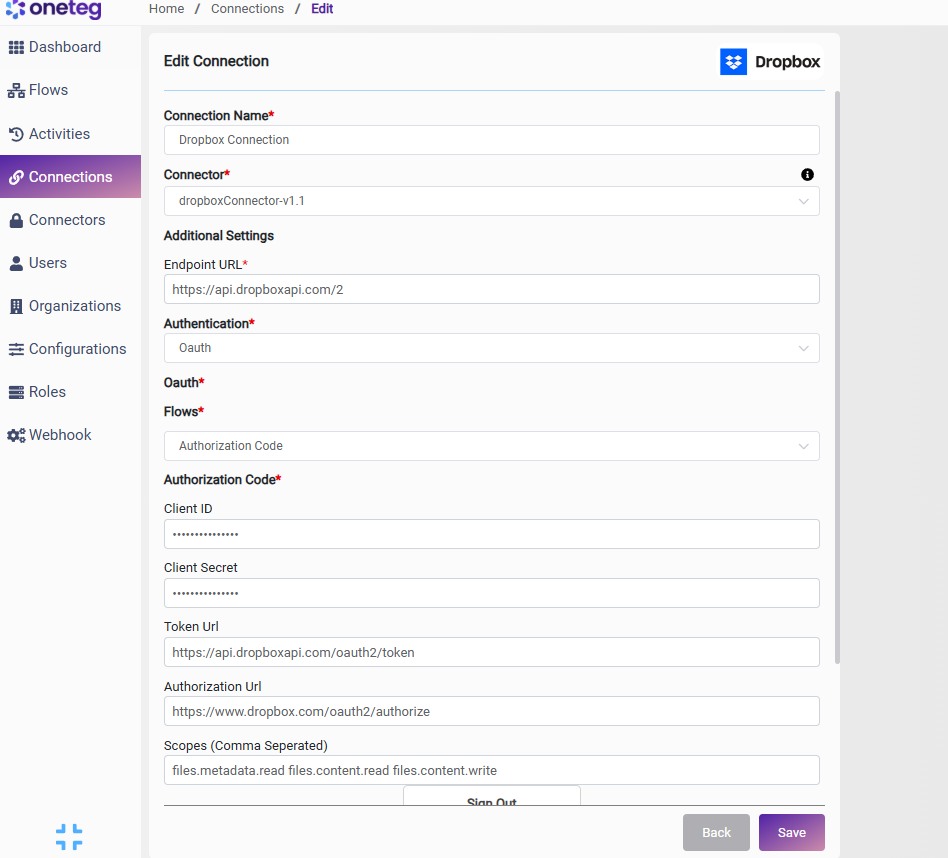Click the collapse fullscreen icon at bottom-left
This screenshot has height=858, width=948.
tap(69, 837)
